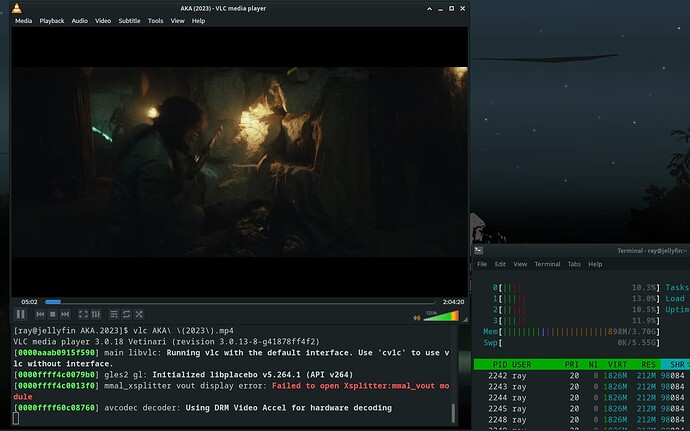Sort htop by PRI column
690x431 pixels.
pyautogui.click(x=572, y=365)
